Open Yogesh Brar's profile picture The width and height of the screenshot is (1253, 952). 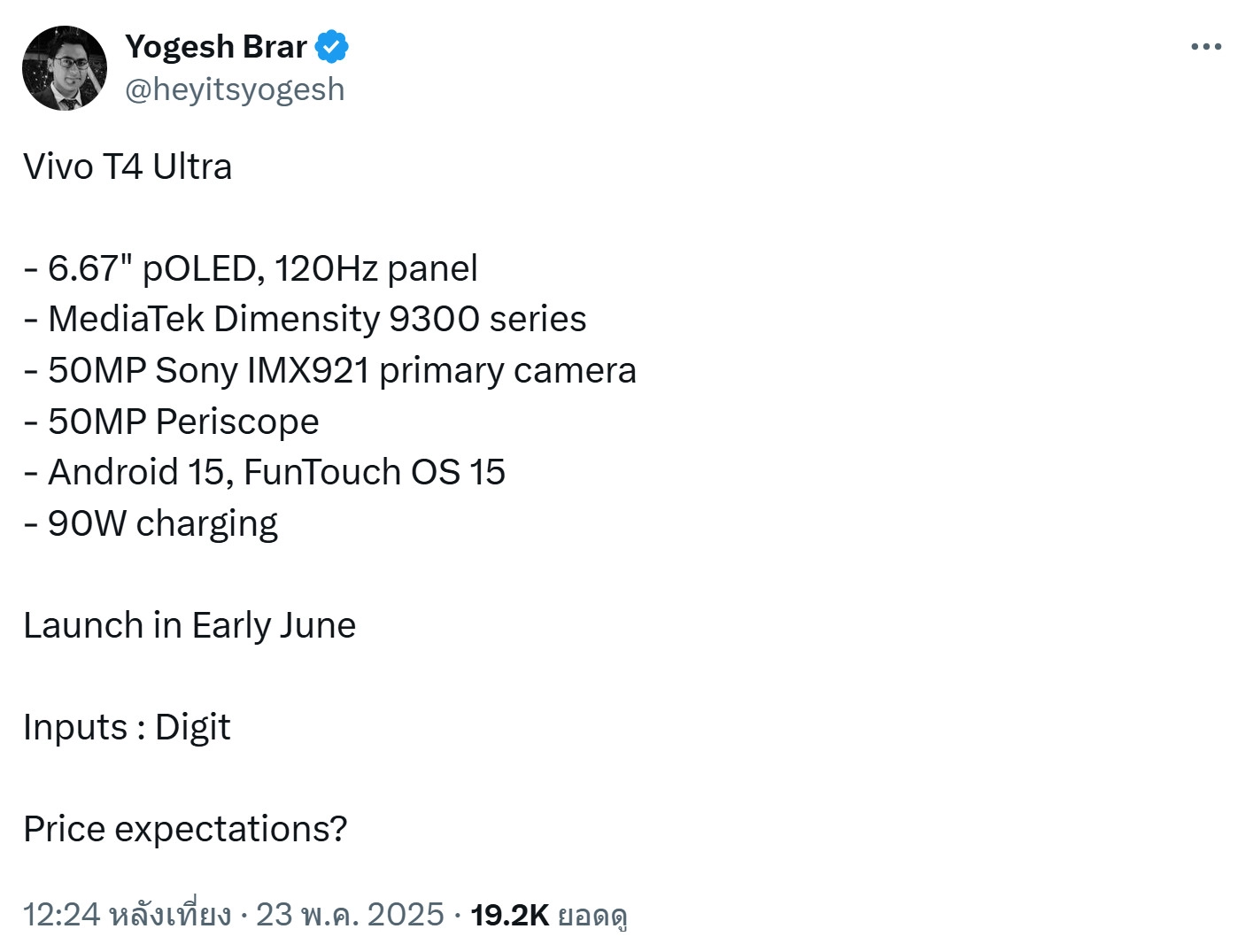click(64, 68)
